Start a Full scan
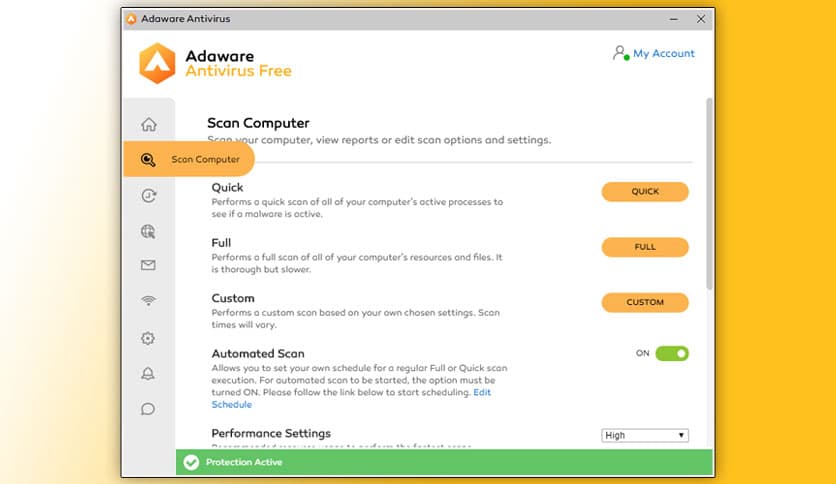 645,247
